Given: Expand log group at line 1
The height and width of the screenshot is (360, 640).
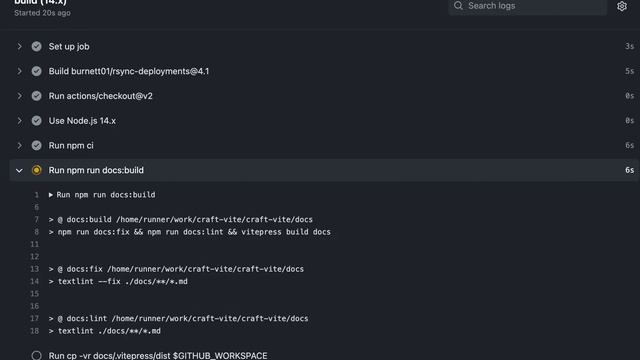Looking at the screenshot, I should pos(51,195).
